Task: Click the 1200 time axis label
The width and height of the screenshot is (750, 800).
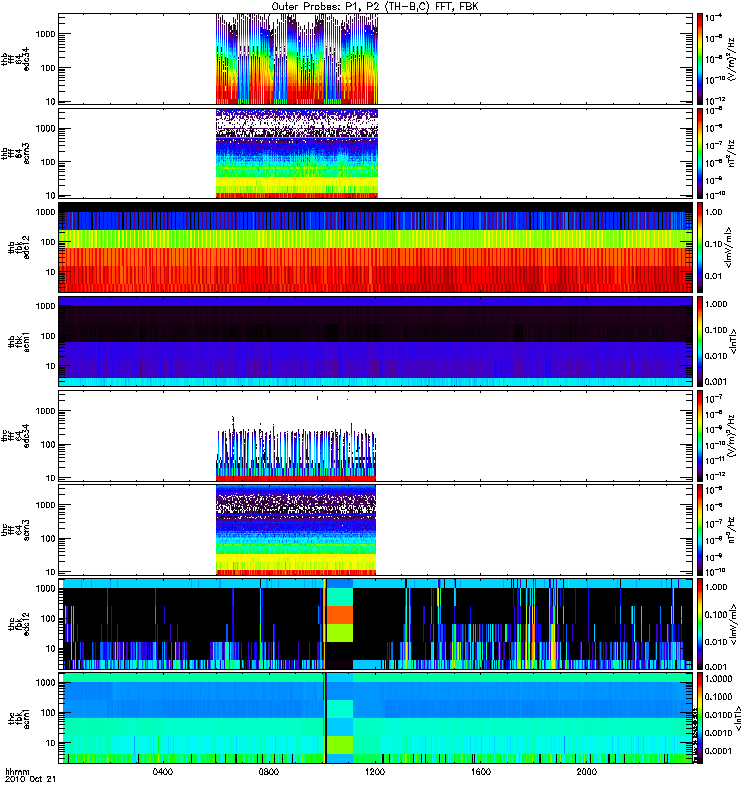Action: [x=375, y=772]
